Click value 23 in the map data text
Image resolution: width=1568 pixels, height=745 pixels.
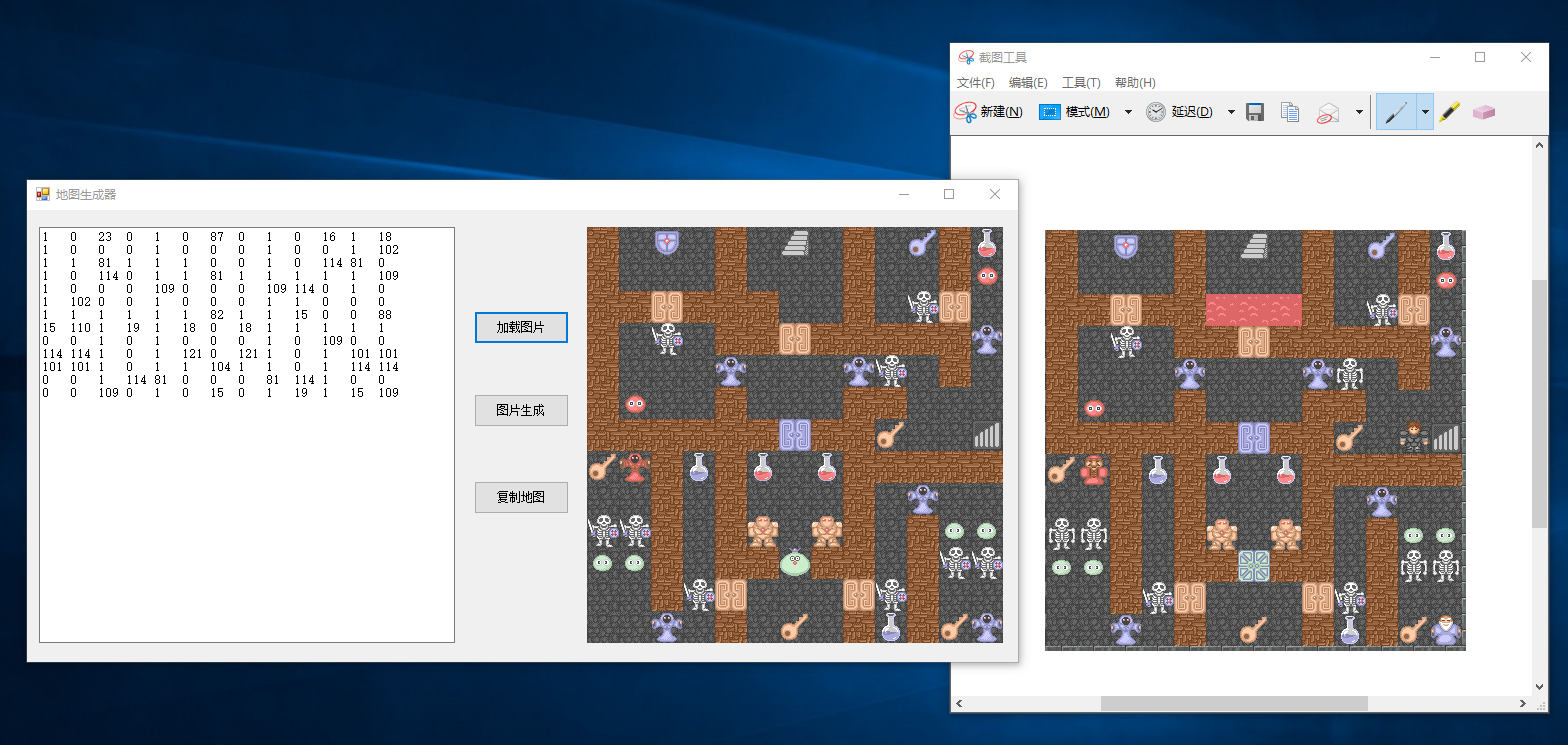[x=104, y=237]
